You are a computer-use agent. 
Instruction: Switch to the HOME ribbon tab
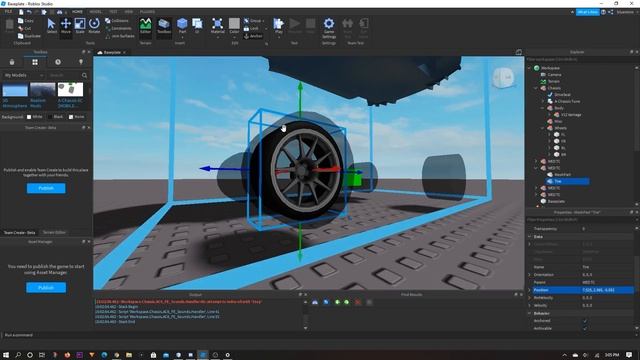click(77, 12)
